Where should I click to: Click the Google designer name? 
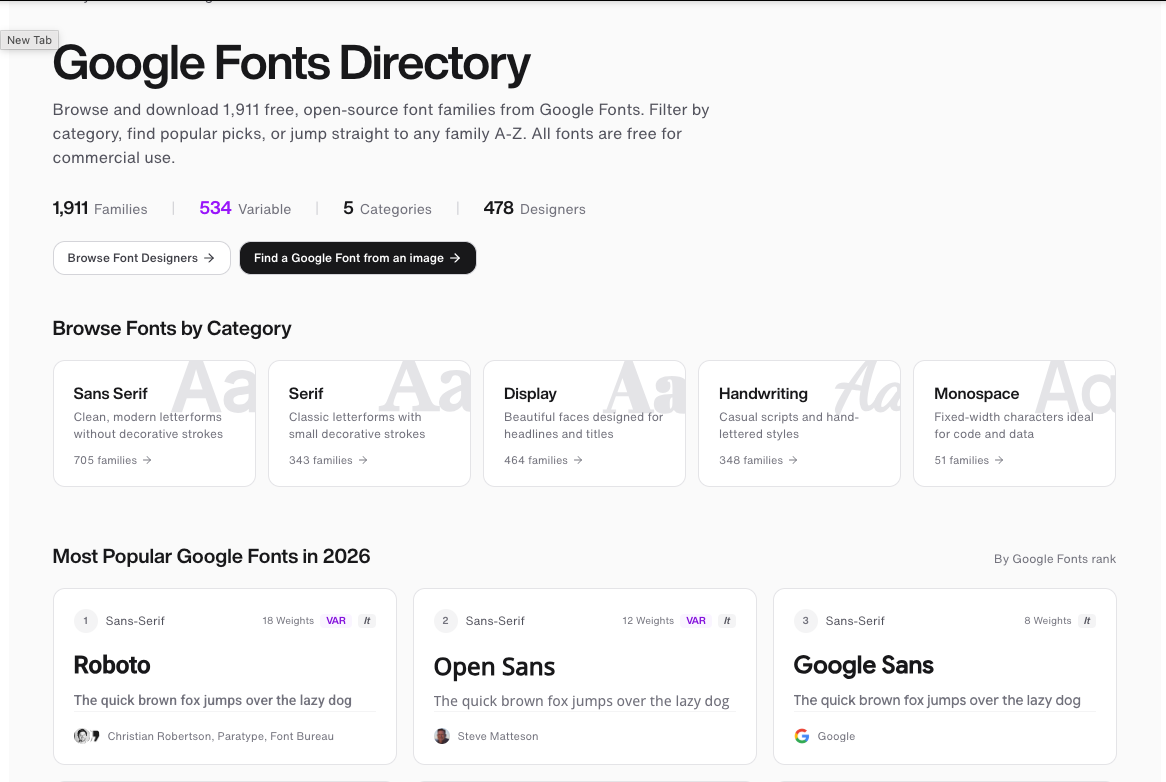tap(836, 736)
